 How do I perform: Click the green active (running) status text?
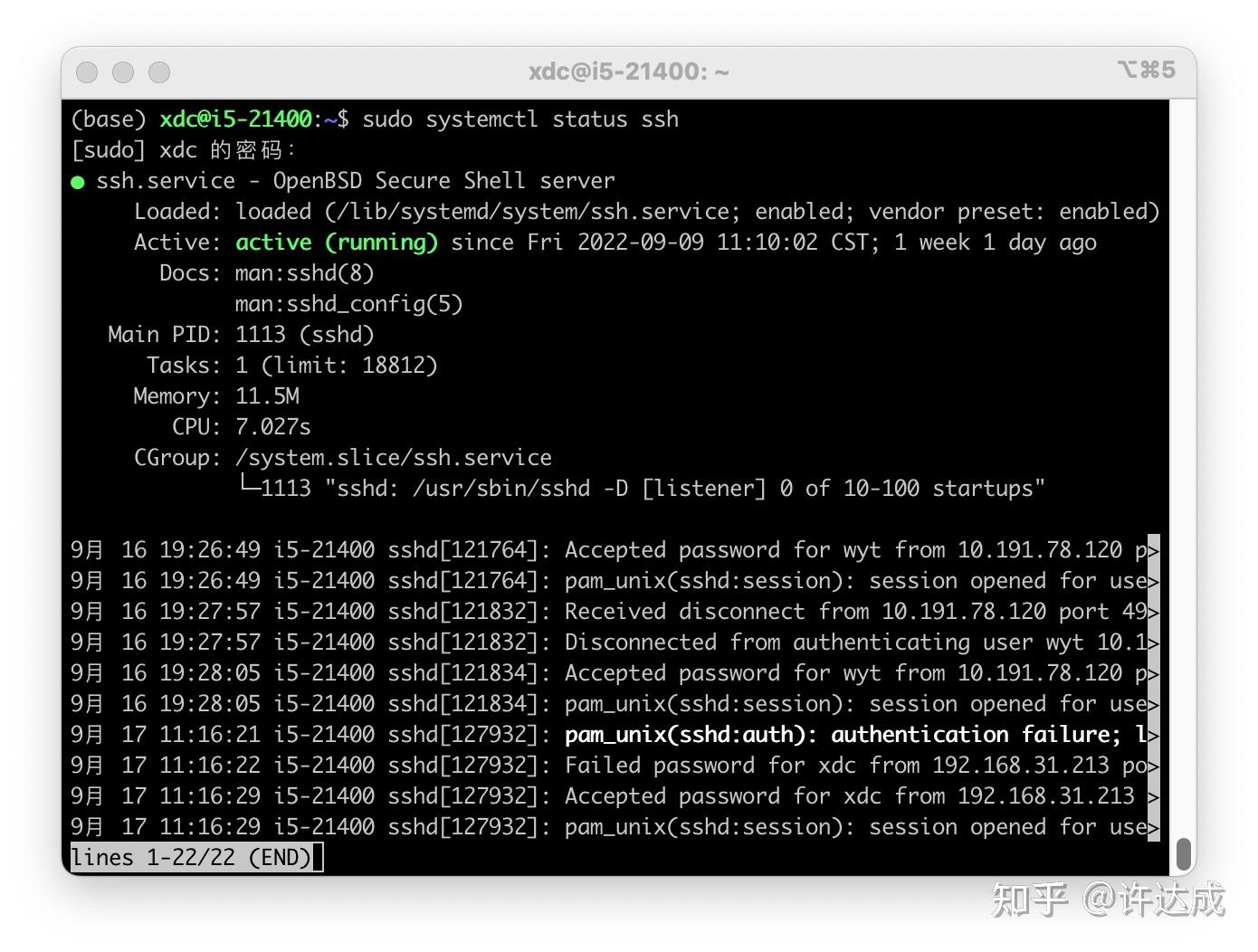click(336, 242)
